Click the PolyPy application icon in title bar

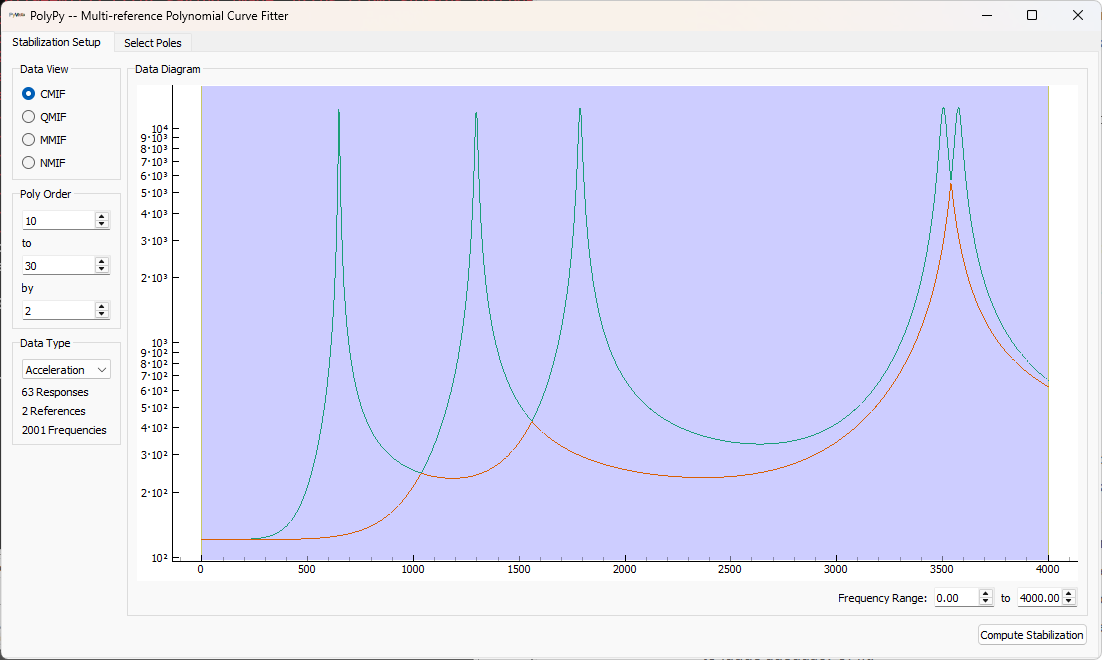(15, 15)
